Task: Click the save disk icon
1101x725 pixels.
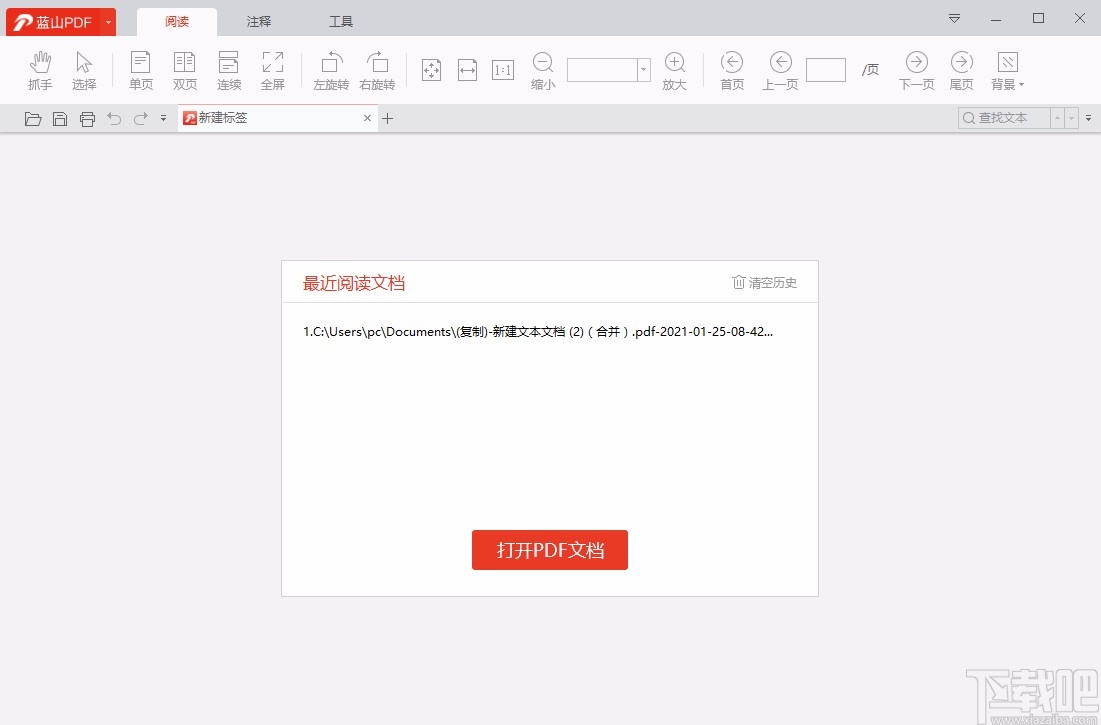Action: coord(60,119)
